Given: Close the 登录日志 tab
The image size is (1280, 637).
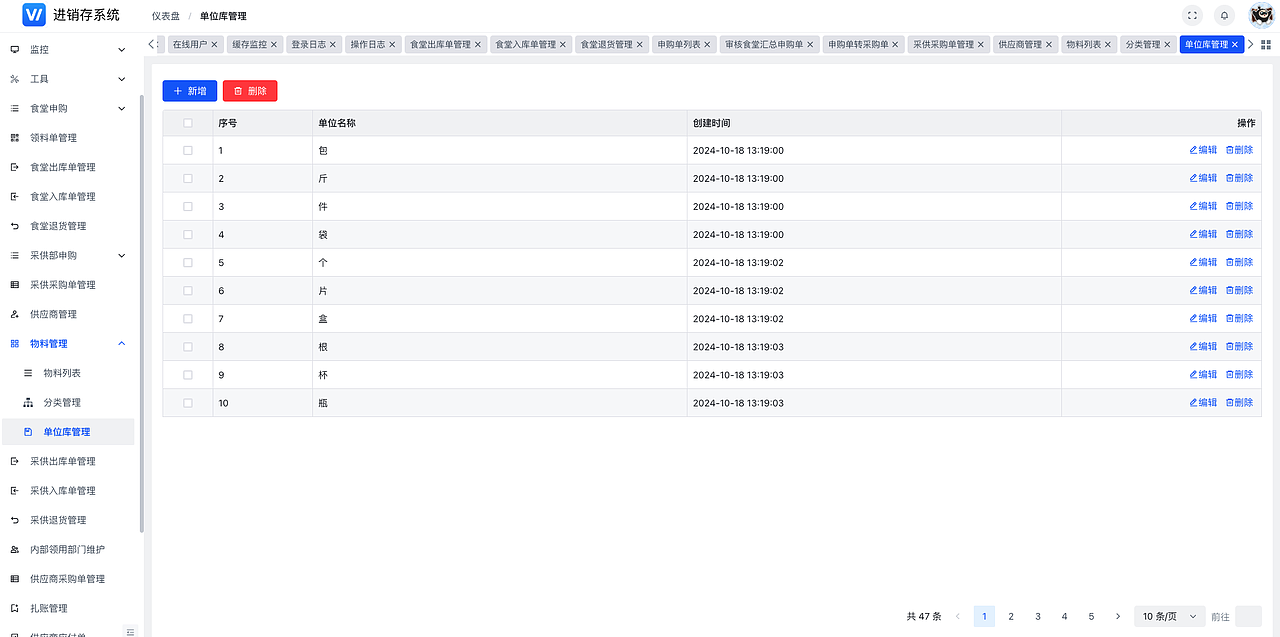Looking at the screenshot, I should pyautogui.click(x=333, y=45).
